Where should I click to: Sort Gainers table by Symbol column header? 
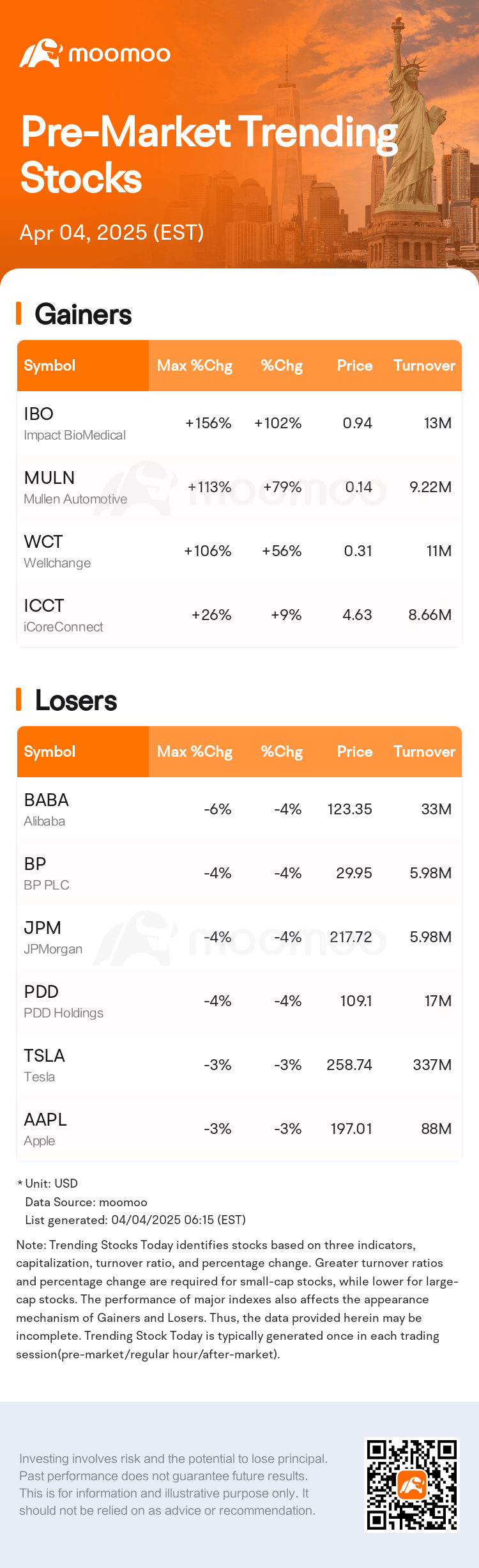[50, 366]
